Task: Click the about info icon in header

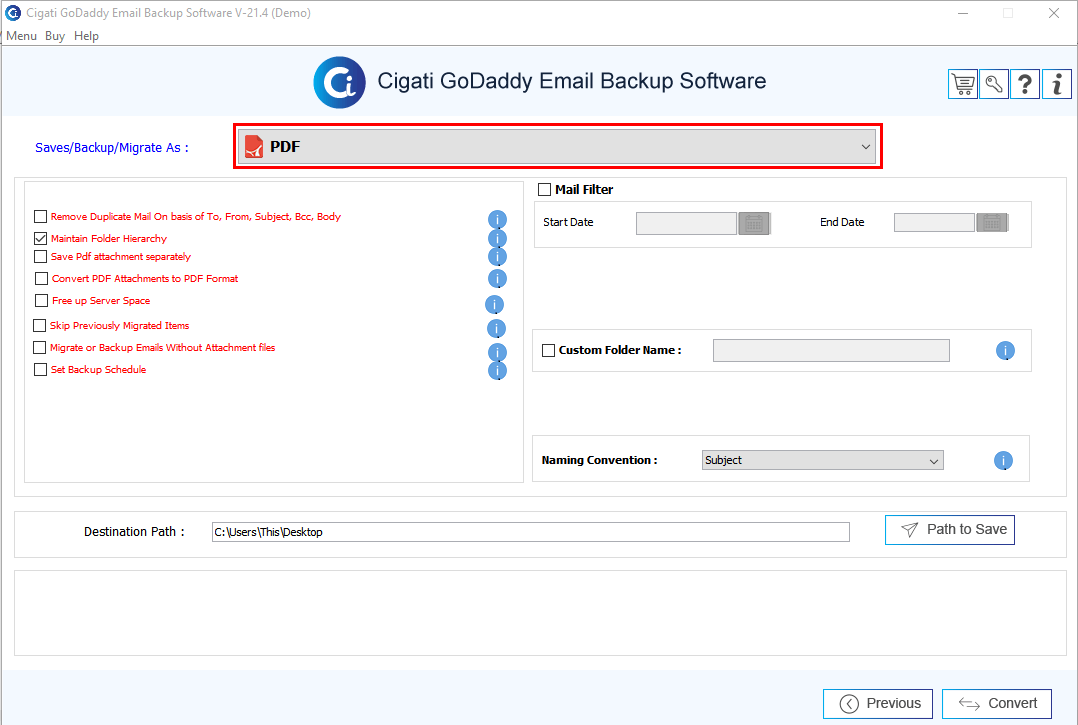Action: 1057,85
